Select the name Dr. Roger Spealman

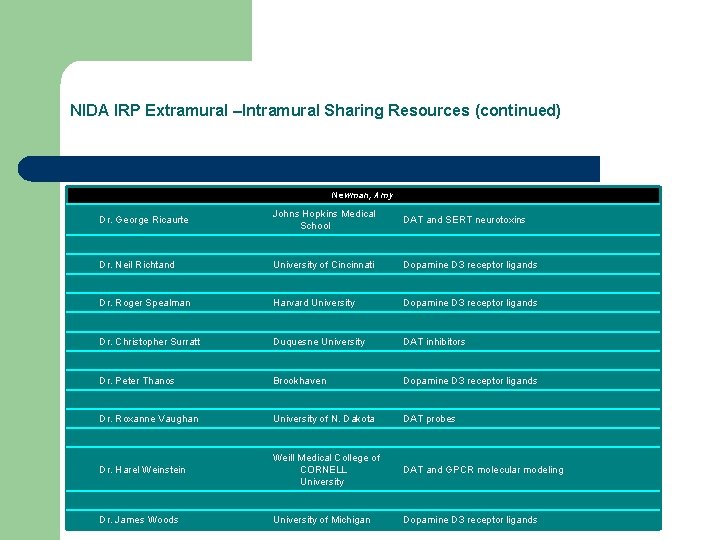[145, 303]
